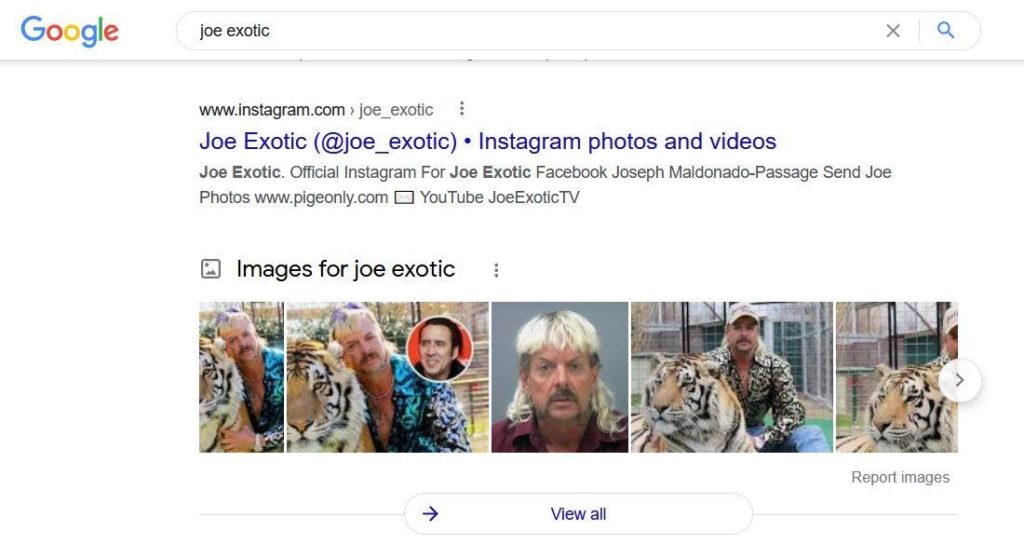The image size is (1024, 557).
Task: Click the magnifying glass search icon
Action: point(946,30)
